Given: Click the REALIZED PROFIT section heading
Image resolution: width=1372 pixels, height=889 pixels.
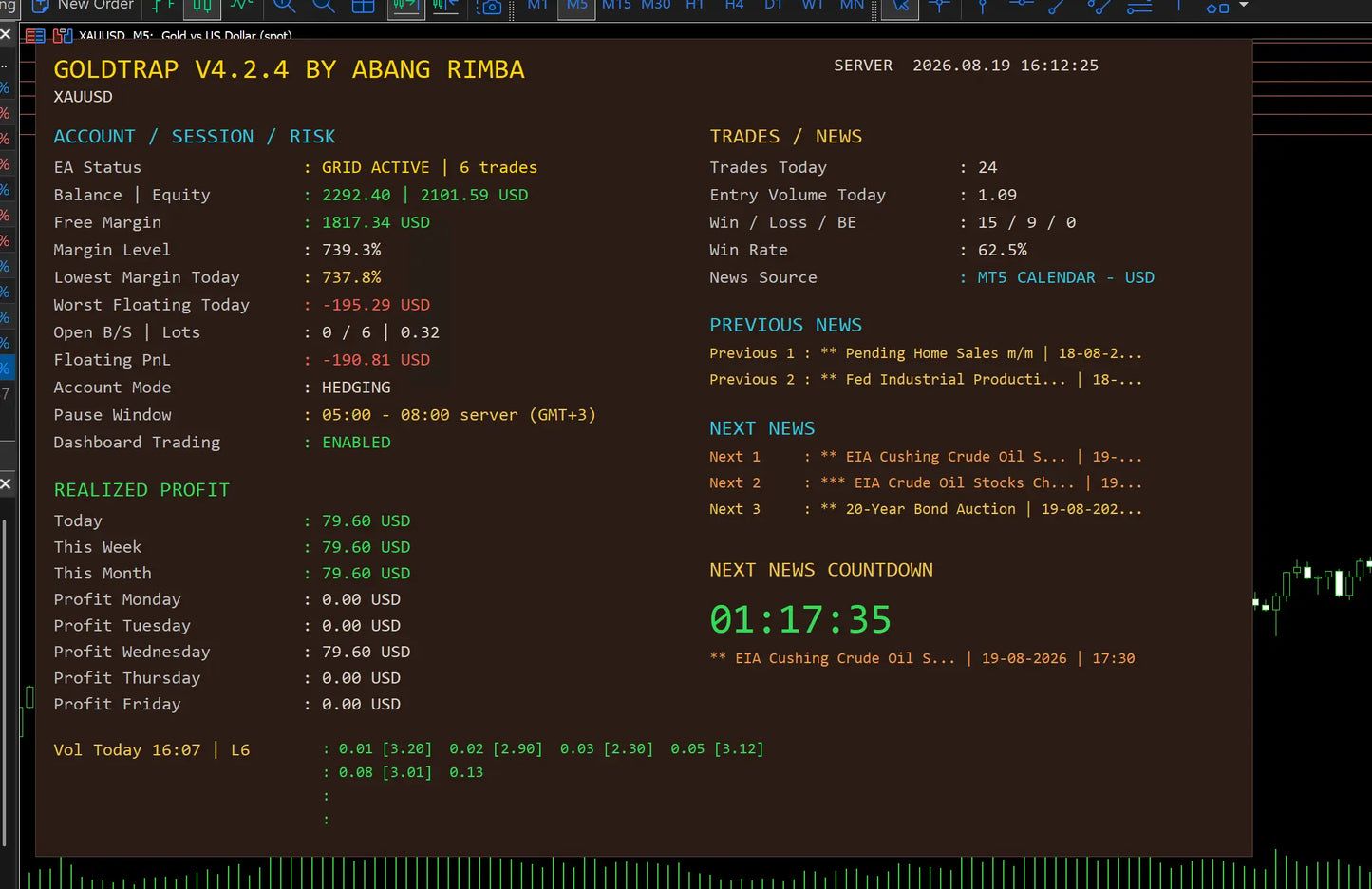Looking at the screenshot, I should (141, 490).
